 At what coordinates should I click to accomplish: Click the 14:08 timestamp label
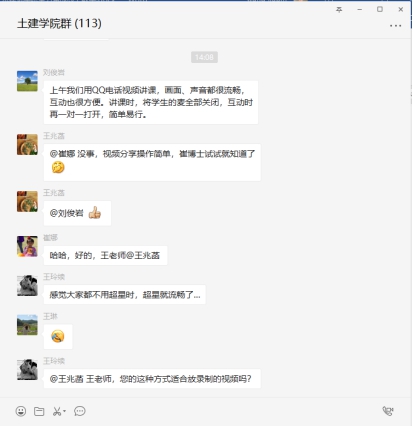[204, 57]
